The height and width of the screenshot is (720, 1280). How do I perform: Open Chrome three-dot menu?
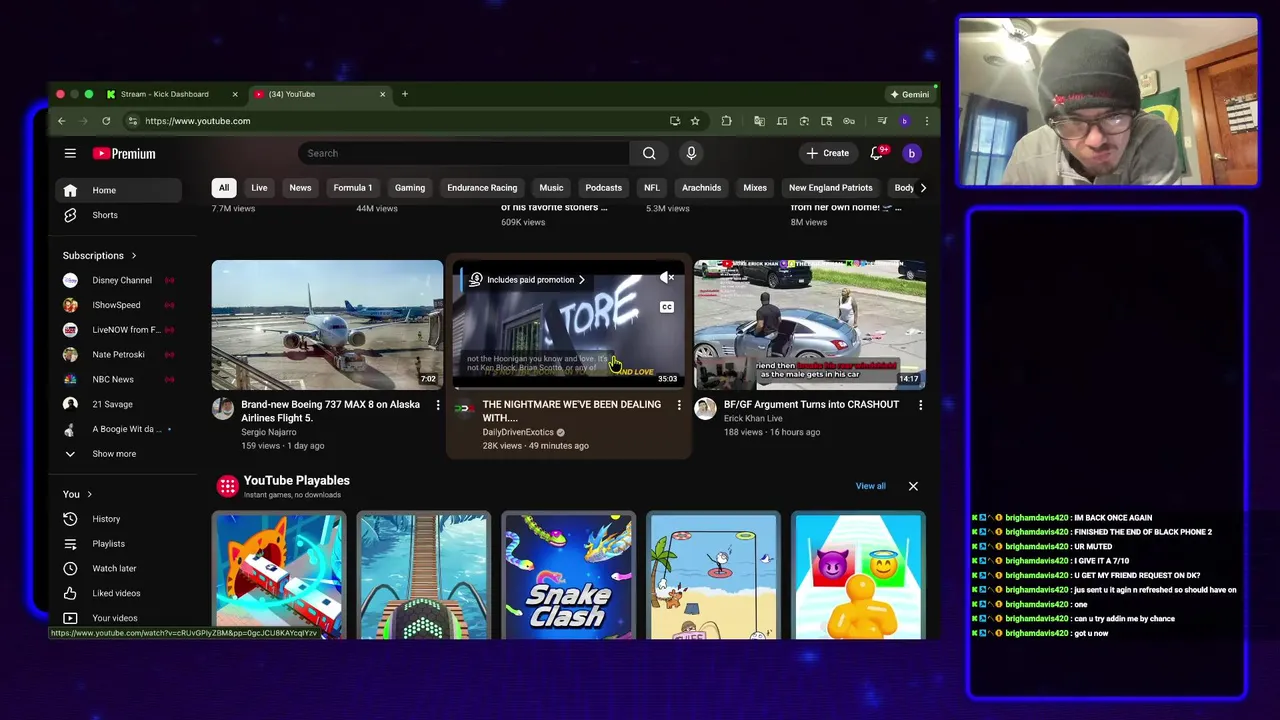coord(926,121)
